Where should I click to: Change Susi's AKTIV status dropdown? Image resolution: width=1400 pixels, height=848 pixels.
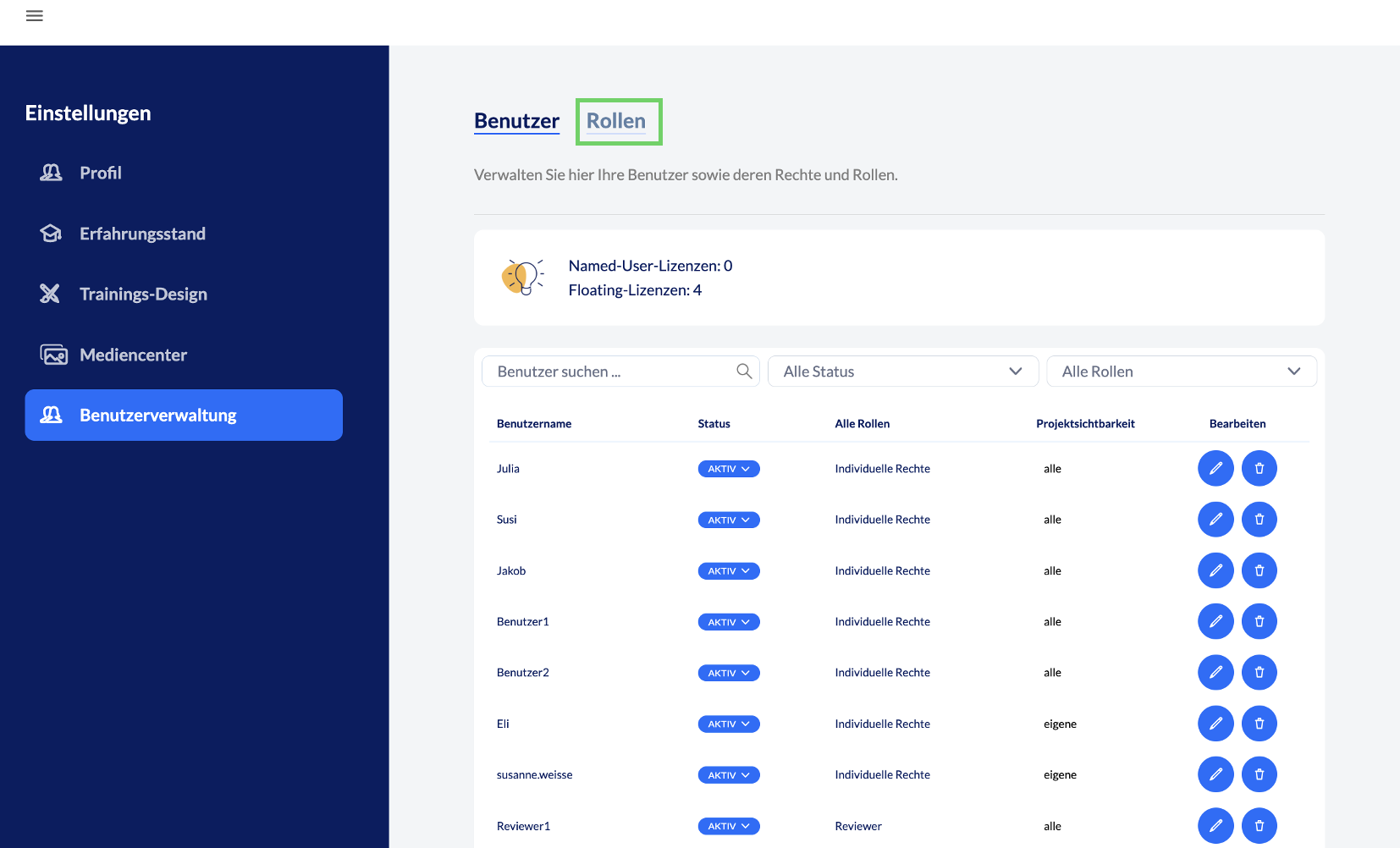point(729,520)
